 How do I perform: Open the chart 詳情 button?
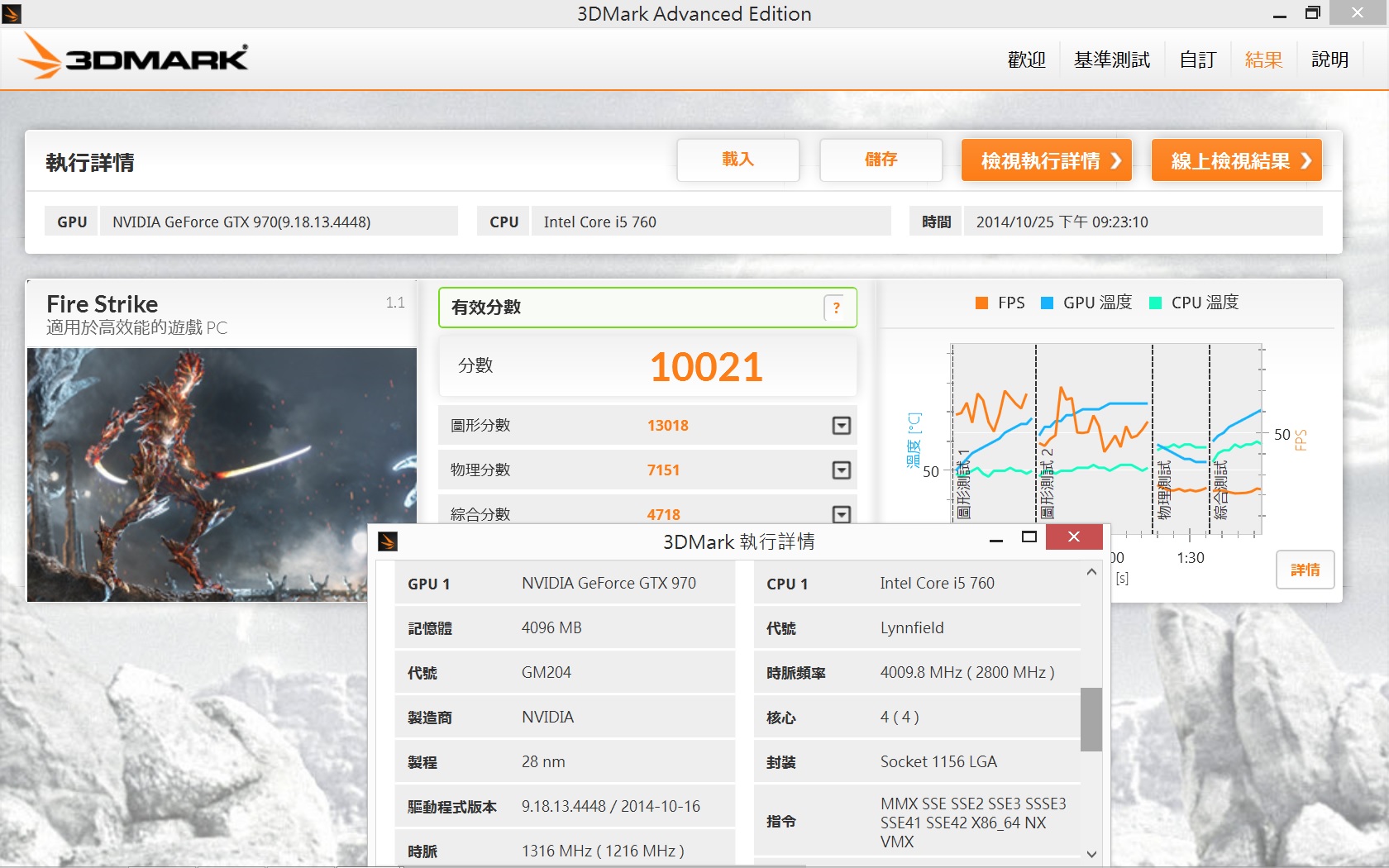point(1305,570)
